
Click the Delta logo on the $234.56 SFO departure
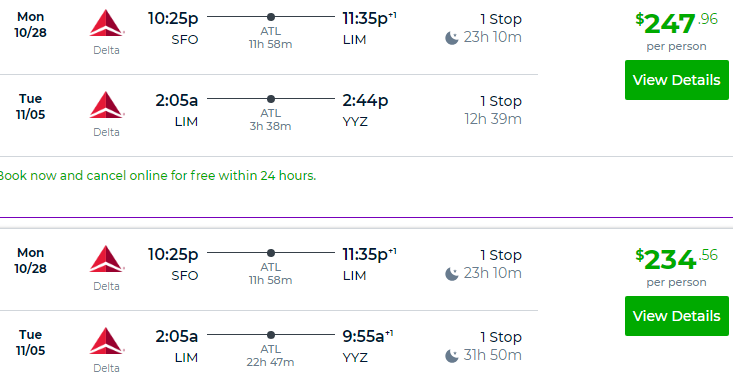(x=107, y=259)
